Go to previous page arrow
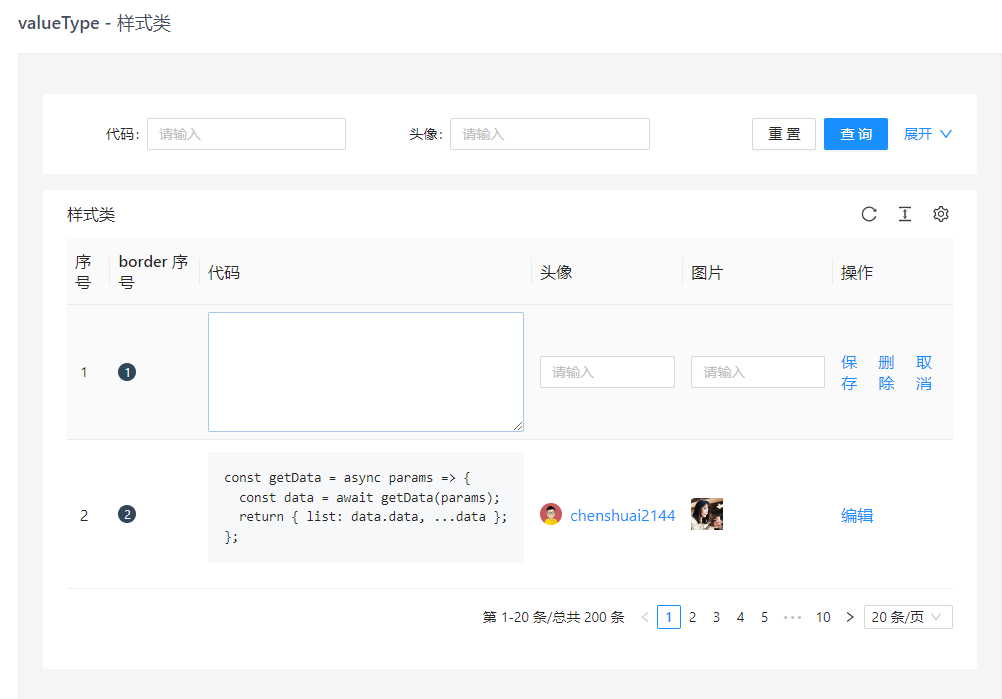 tap(645, 617)
